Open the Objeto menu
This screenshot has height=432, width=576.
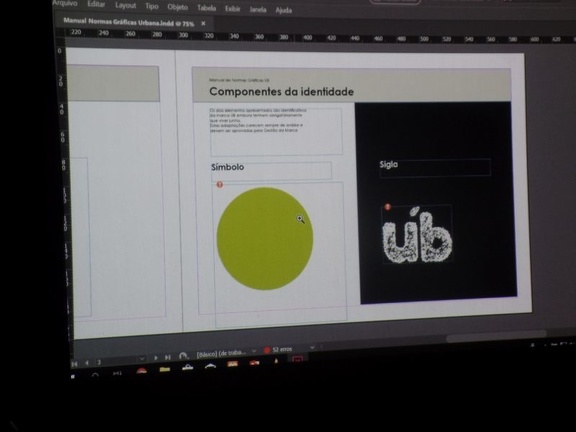(x=177, y=7)
